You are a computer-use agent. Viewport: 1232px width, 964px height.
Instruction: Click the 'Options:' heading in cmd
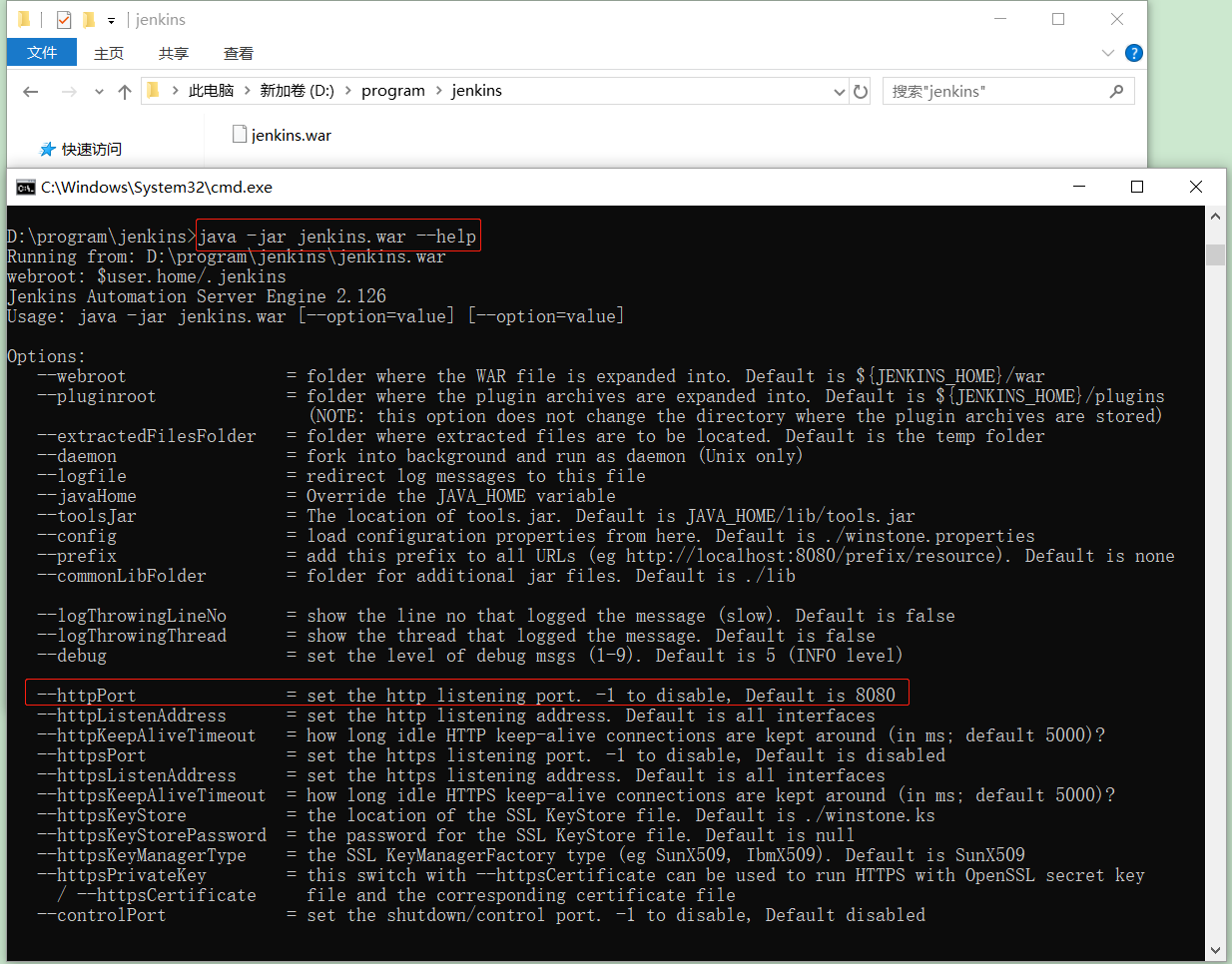tap(46, 356)
